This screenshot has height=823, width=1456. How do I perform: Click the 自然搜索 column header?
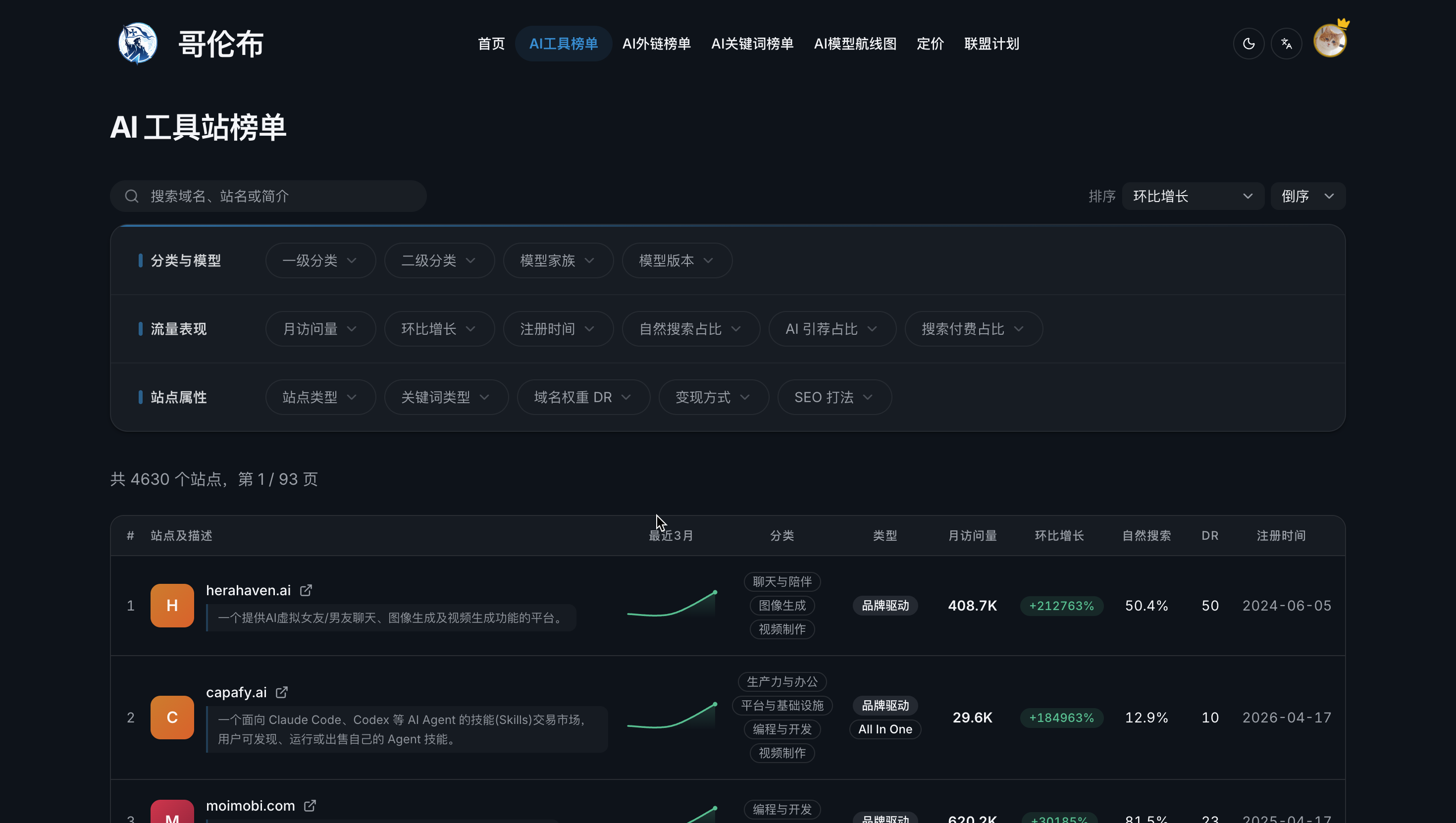(x=1146, y=535)
